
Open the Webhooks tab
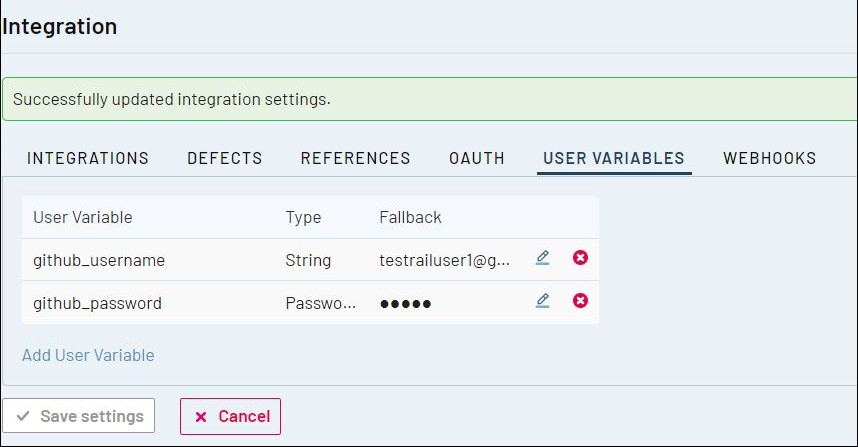770,158
